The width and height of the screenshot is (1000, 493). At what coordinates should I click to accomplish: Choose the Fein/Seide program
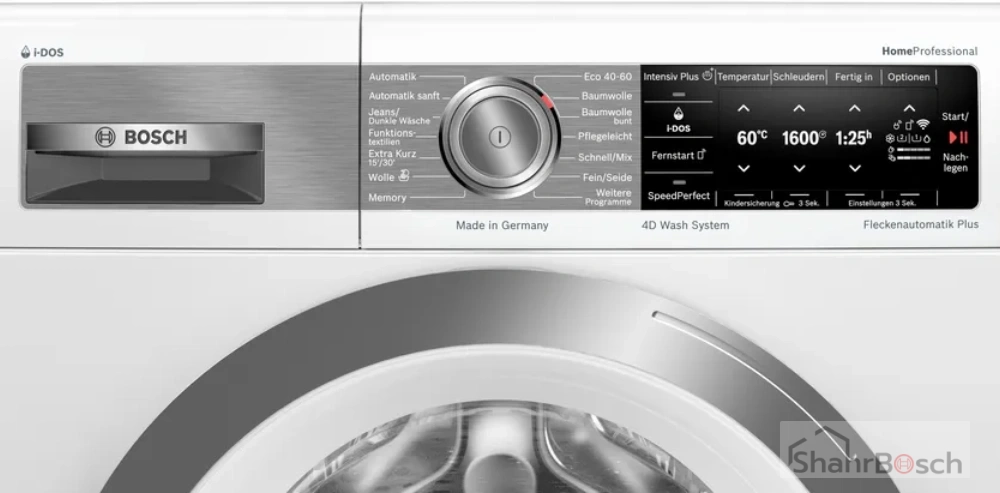607,177
